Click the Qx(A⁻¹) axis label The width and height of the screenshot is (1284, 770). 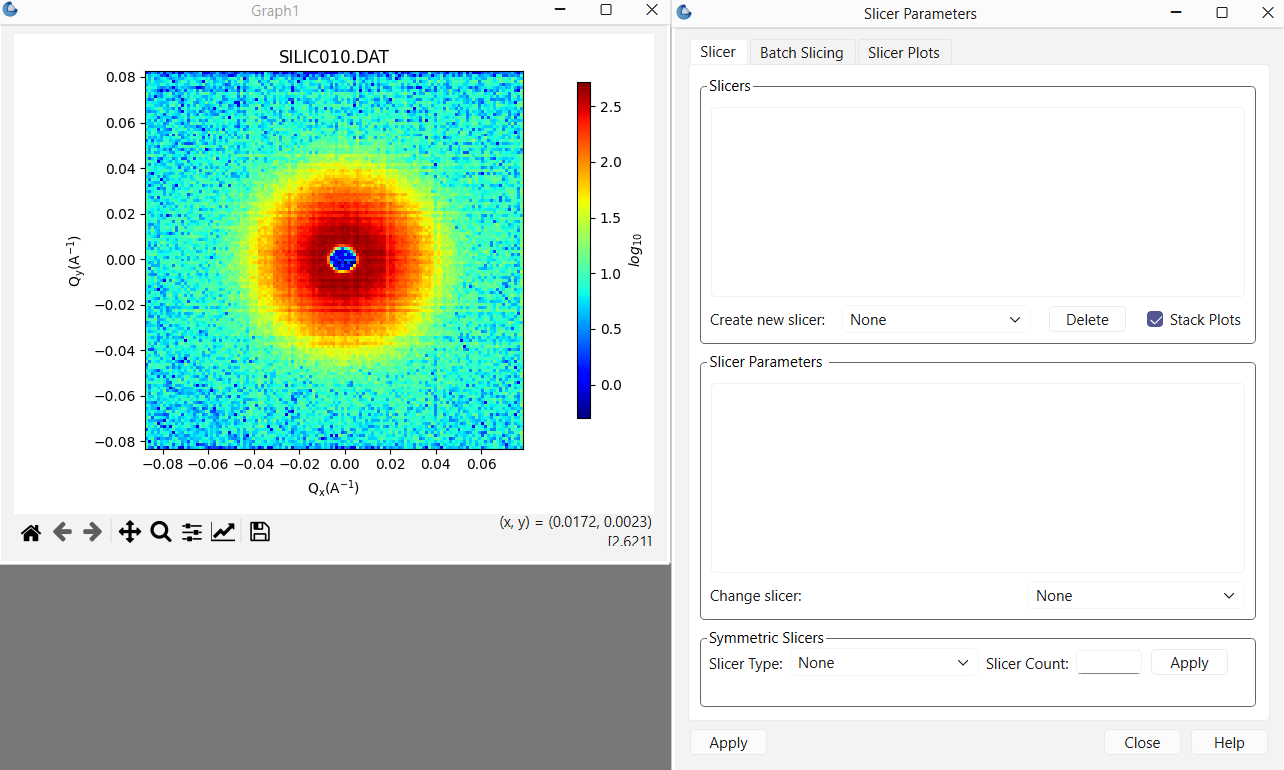pos(334,488)
